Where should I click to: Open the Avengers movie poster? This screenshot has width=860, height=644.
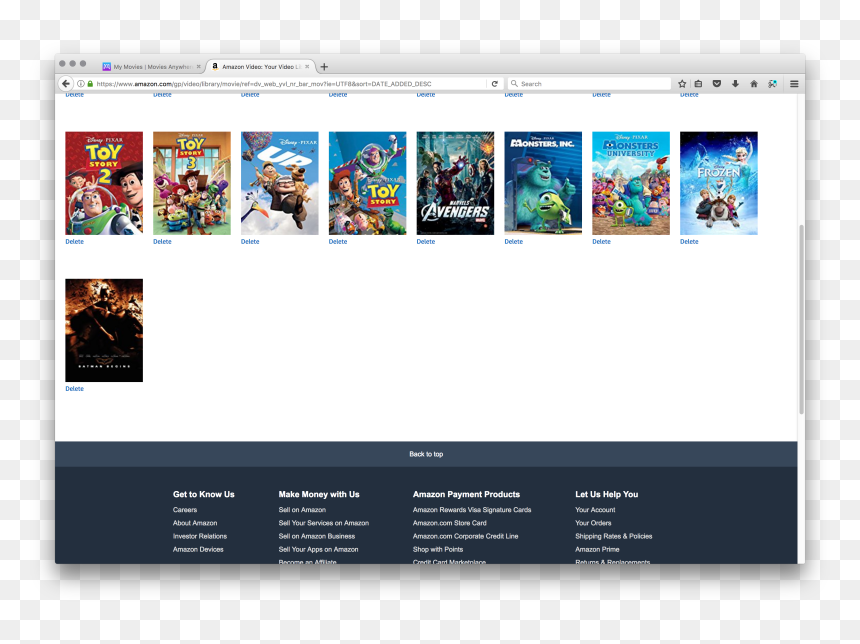(455, 183)
